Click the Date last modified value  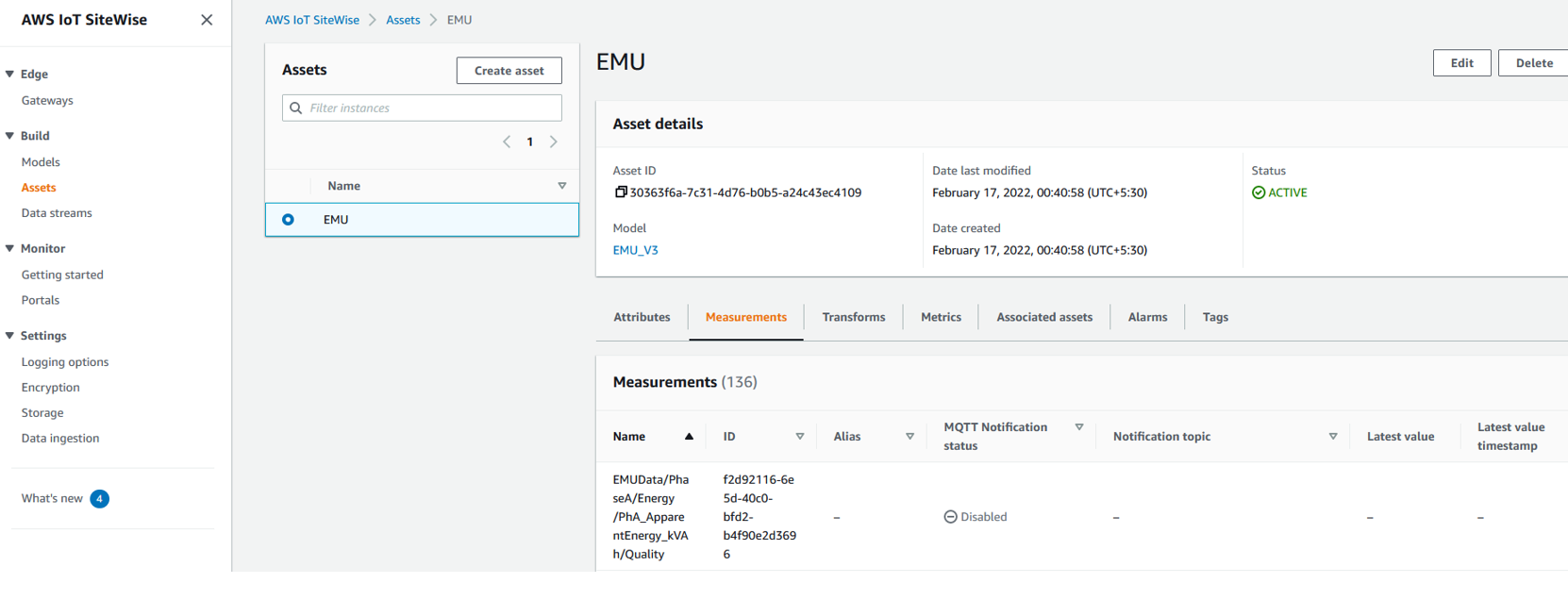coord(1040,192)
